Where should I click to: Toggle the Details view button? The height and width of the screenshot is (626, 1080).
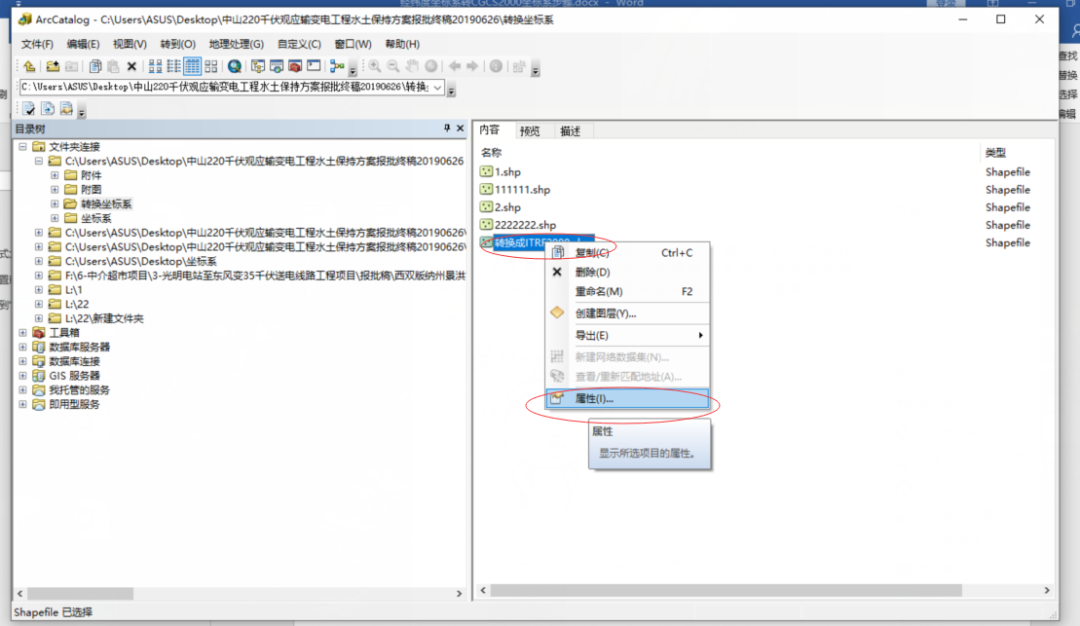click(192, 66)
